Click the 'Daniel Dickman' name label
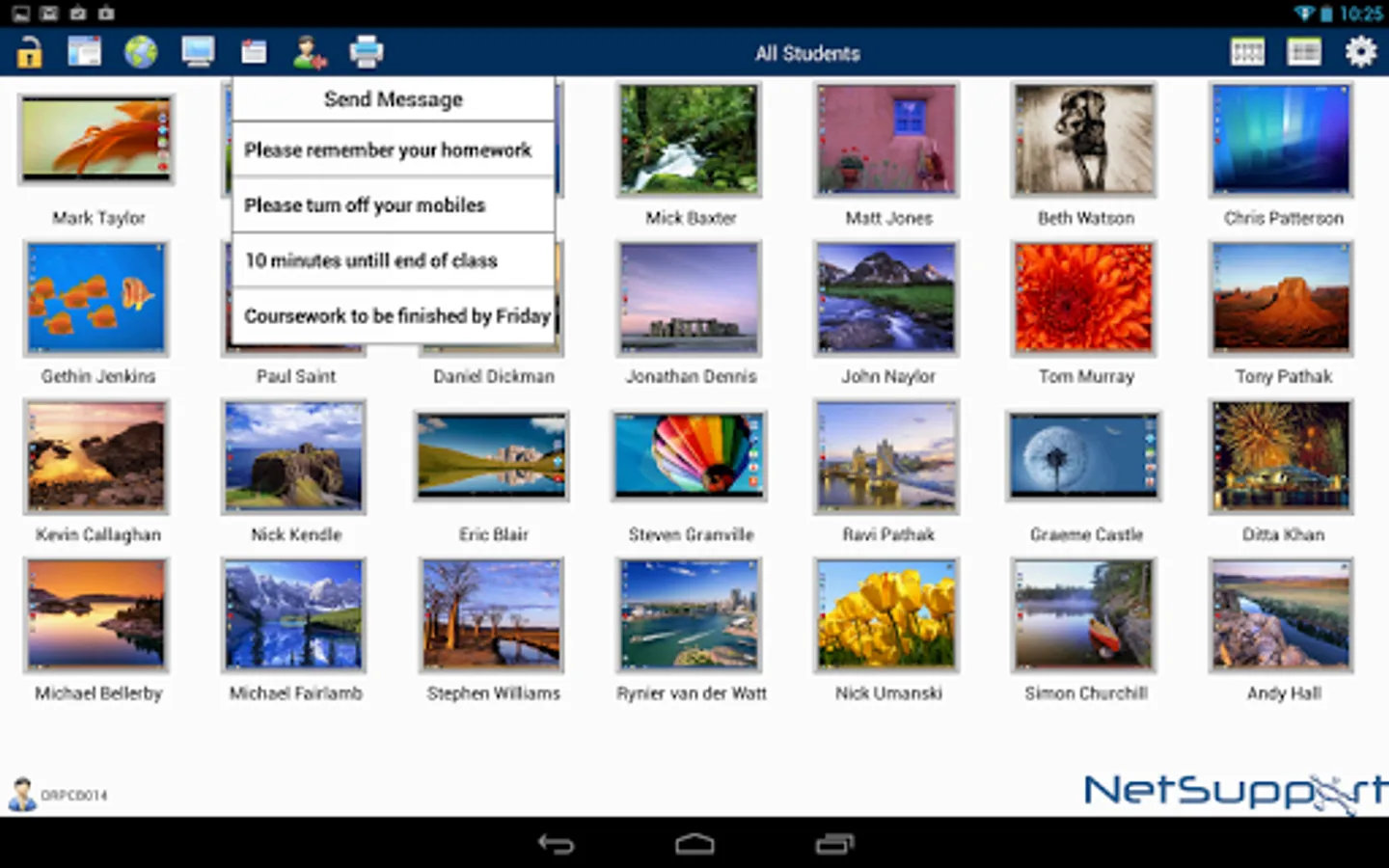Screen dimensions: 1389x868 pyautogui.click(x=494, y=376)
